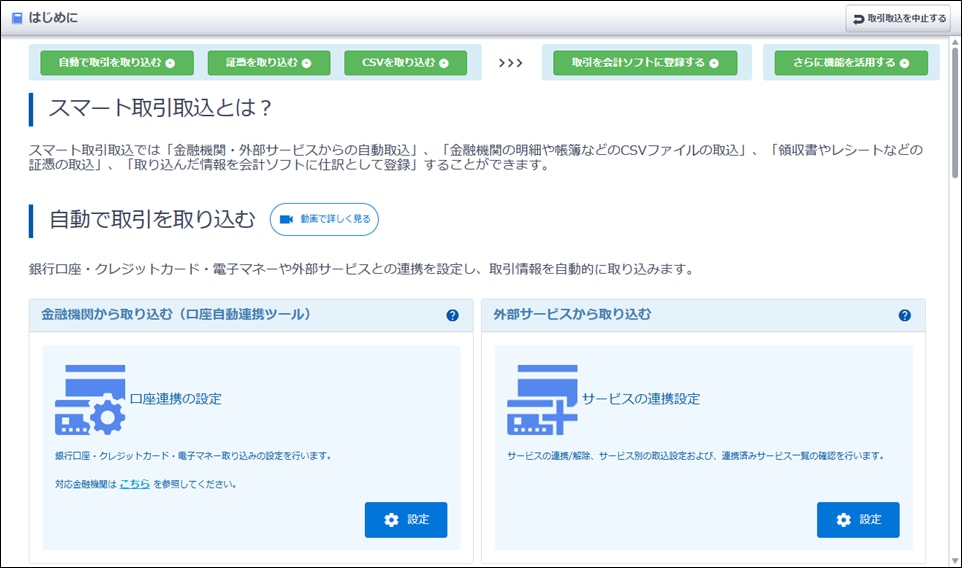Click 設定 button under サービスの連携設定
This screenshot has width=962, height=568.
click(858, 520)
